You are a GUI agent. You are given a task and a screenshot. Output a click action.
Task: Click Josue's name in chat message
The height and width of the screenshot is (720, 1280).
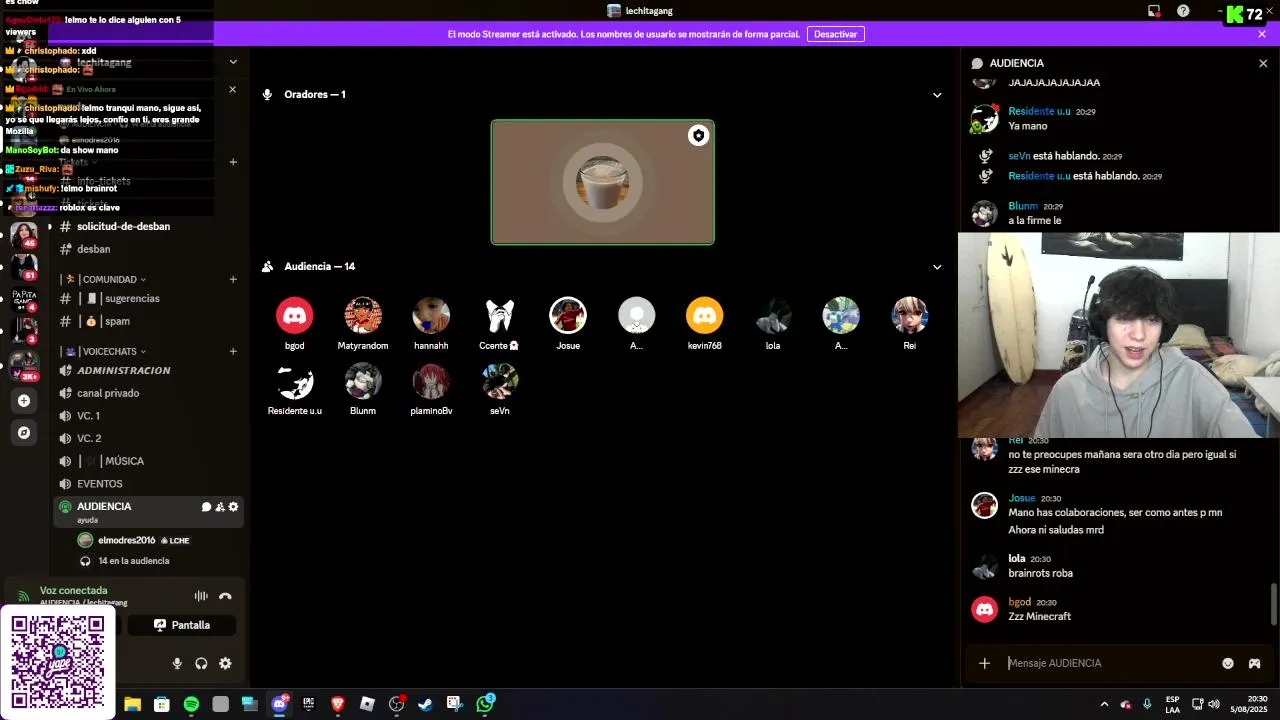(1021, 498)
